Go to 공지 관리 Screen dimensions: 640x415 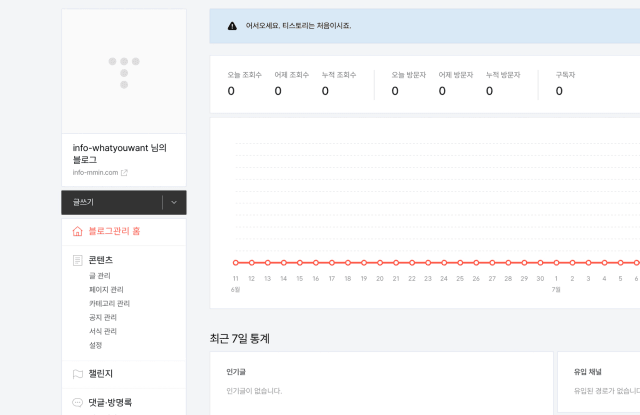(x=103, y=317)
